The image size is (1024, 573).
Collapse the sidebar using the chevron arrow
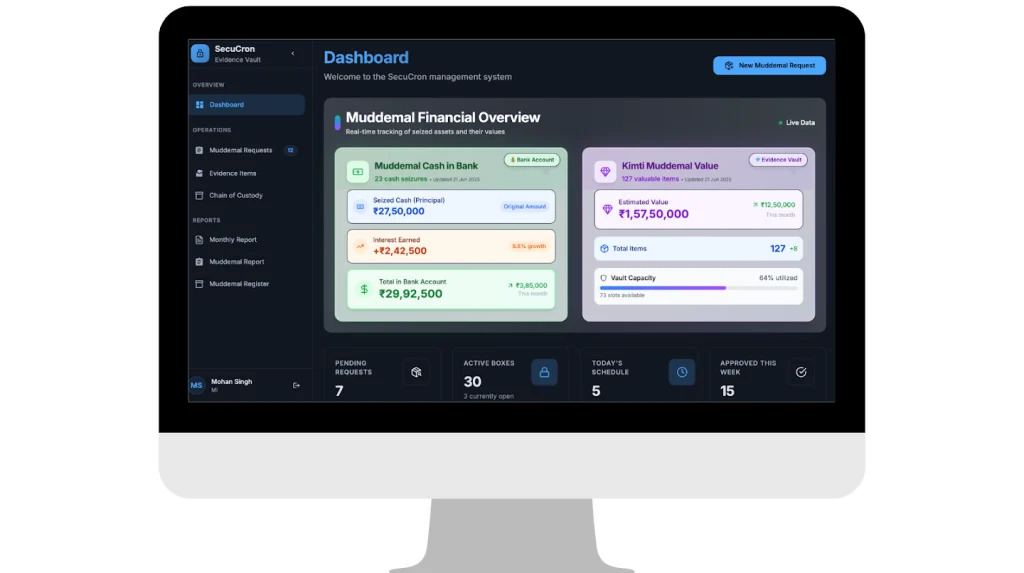293,54
